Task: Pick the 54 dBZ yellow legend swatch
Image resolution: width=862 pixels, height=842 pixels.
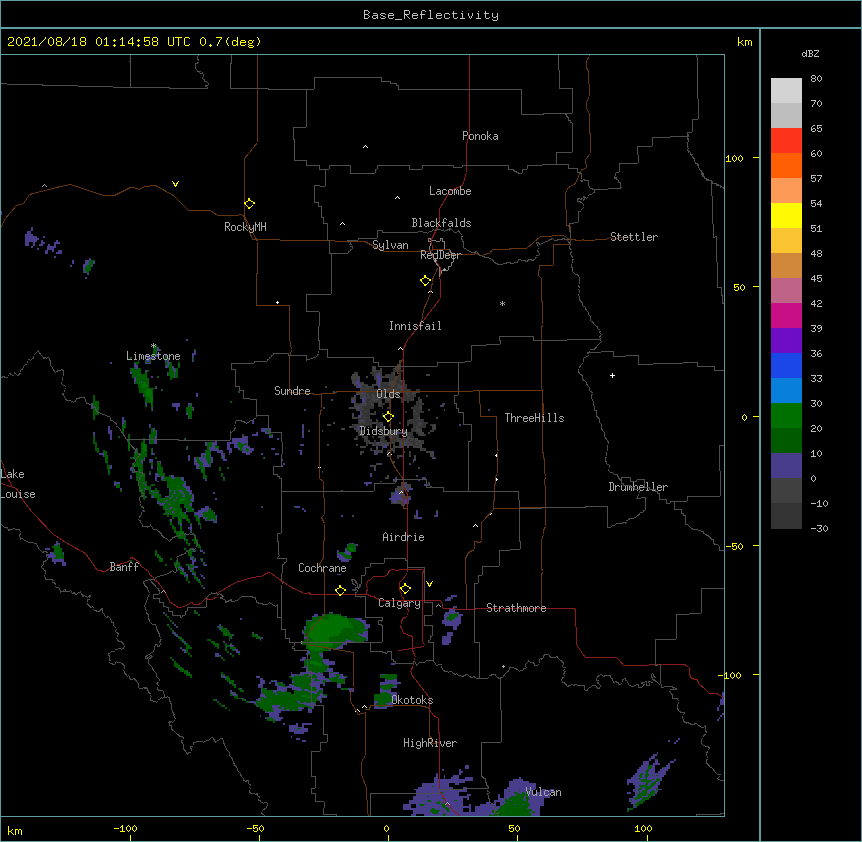Action: pos(786,215)
